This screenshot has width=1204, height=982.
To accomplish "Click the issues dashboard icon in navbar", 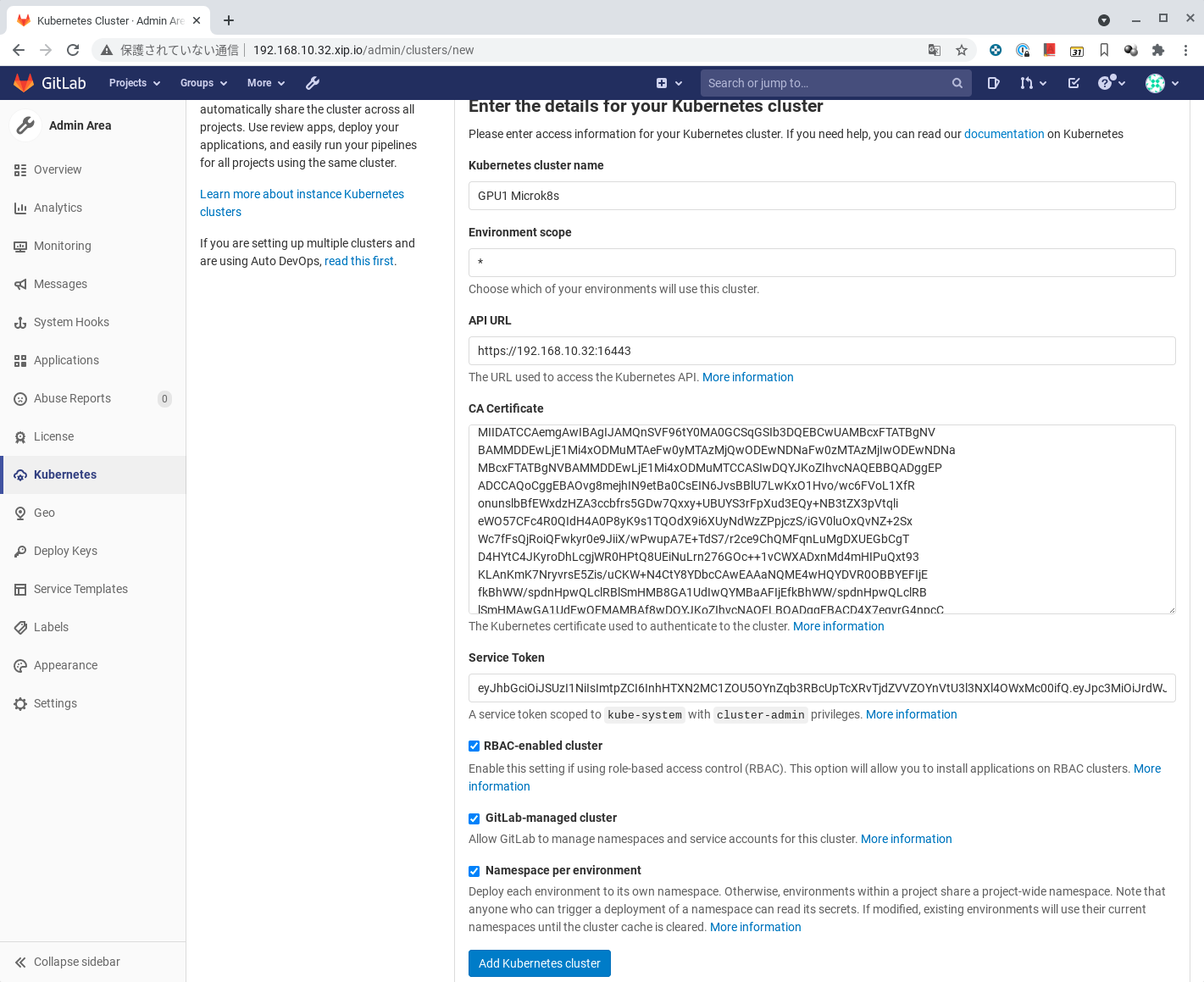I will (x=992, y=82).
